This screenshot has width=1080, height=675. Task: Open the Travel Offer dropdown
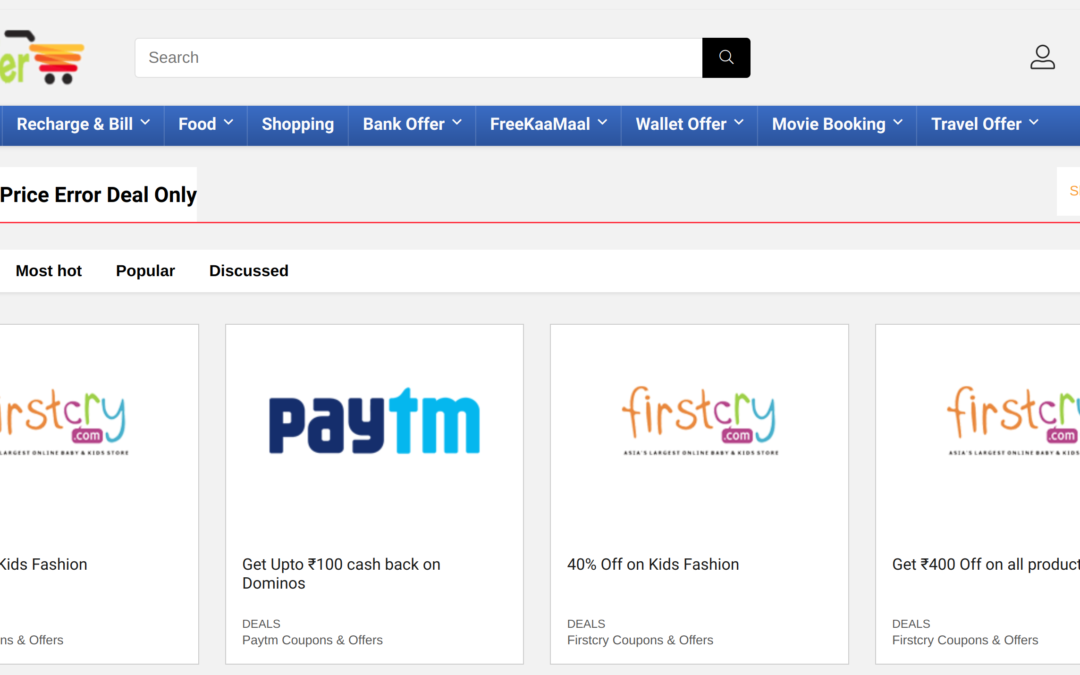(984, 124)
